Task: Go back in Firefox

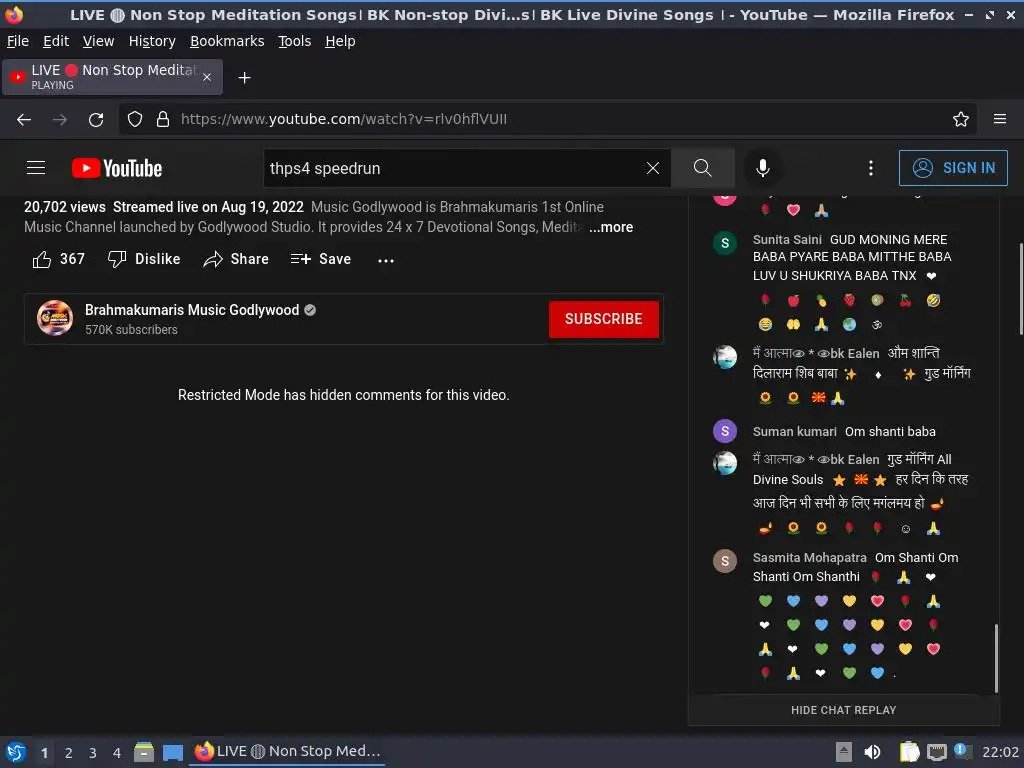Action: (24, 119)
